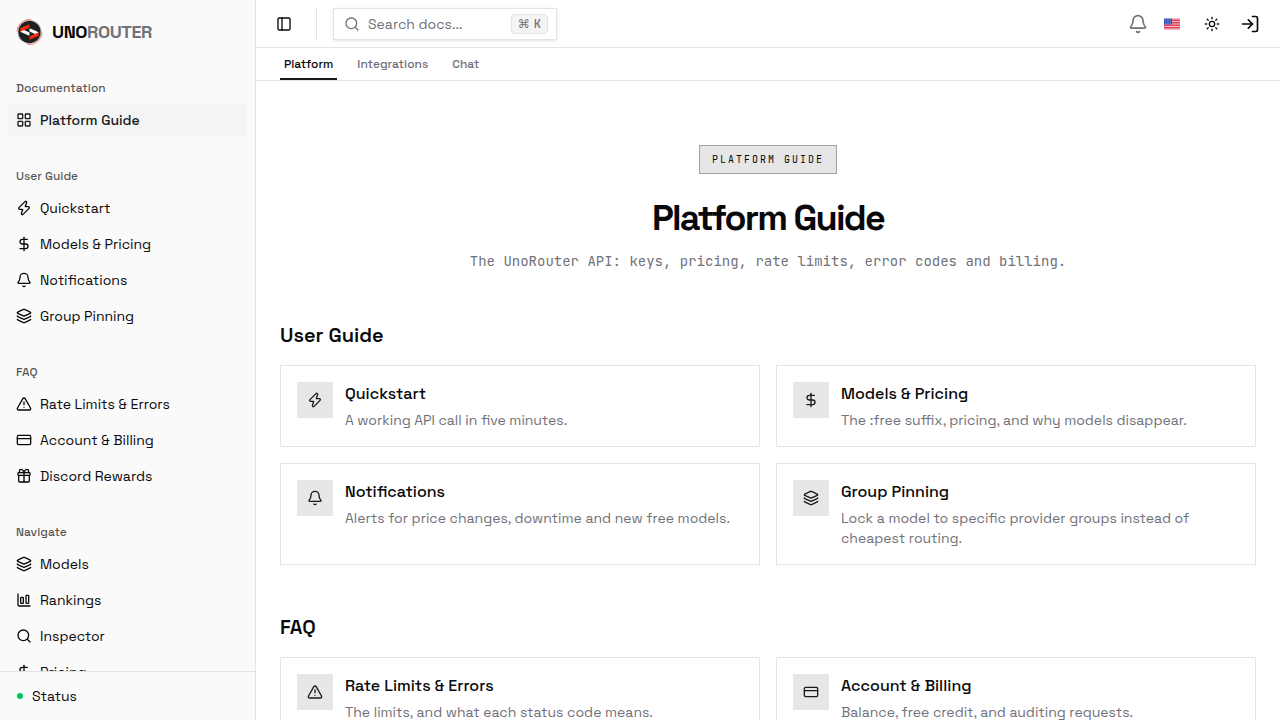
Task: Click the Quickstart card lightning icon
Action: click(315, 400)
